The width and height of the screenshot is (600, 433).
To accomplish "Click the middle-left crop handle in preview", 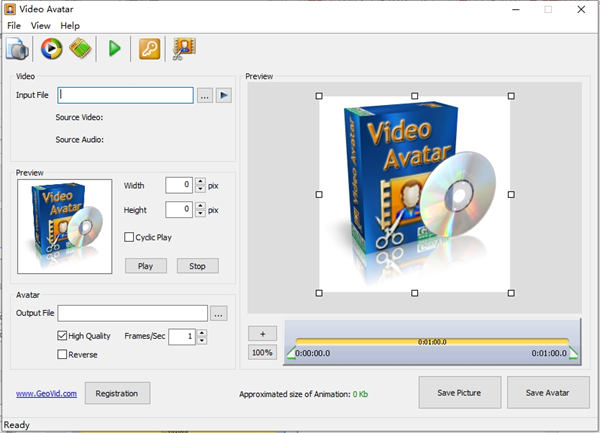I will pos(319,195).
